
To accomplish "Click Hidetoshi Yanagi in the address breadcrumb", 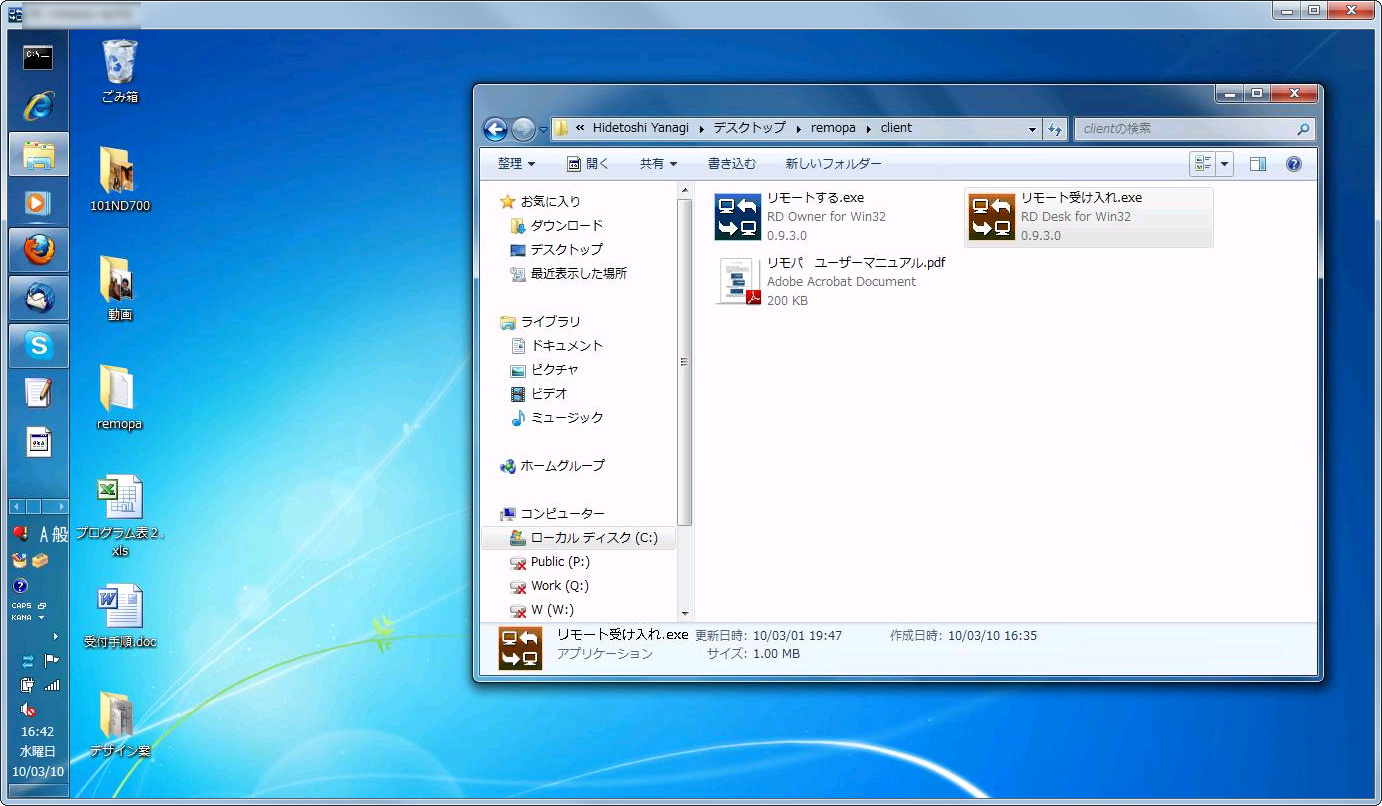I will [641, 128].
